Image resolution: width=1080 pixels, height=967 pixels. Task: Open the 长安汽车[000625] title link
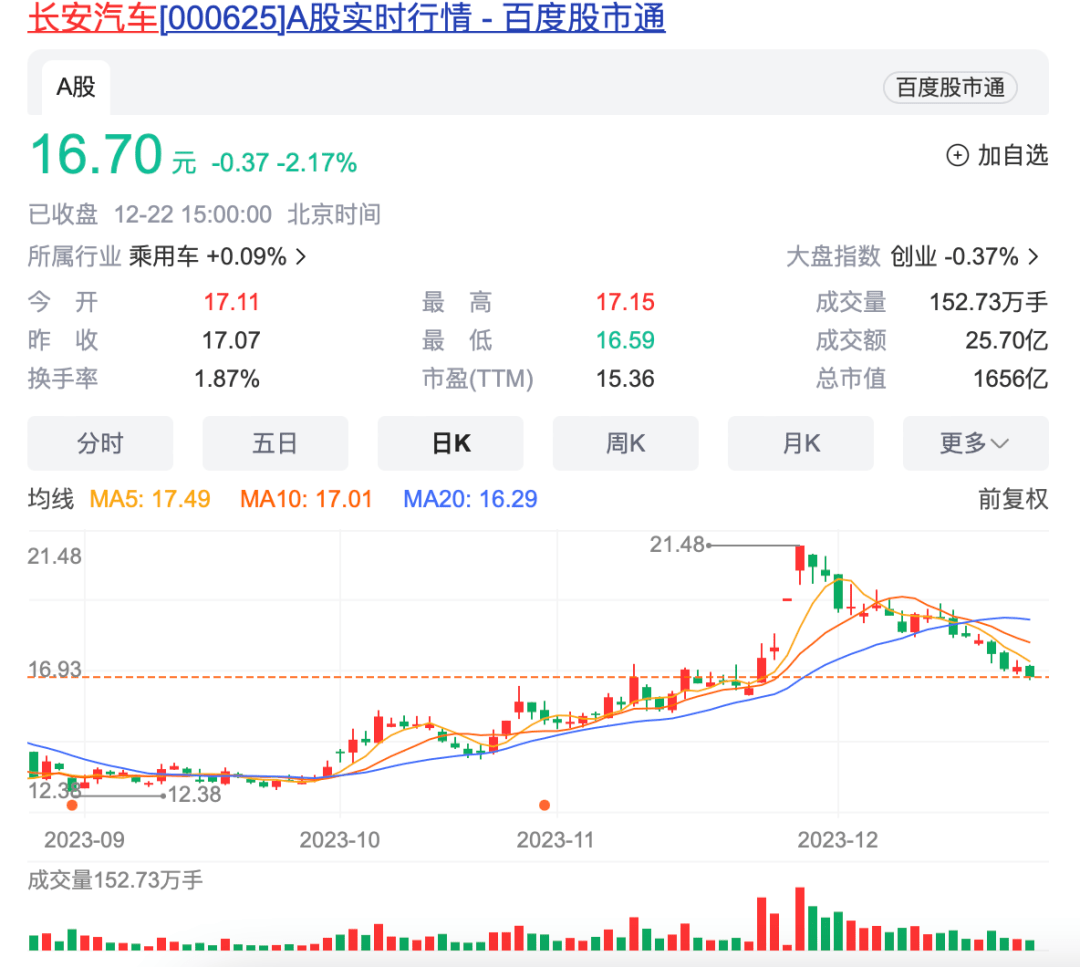coord(346,17)
